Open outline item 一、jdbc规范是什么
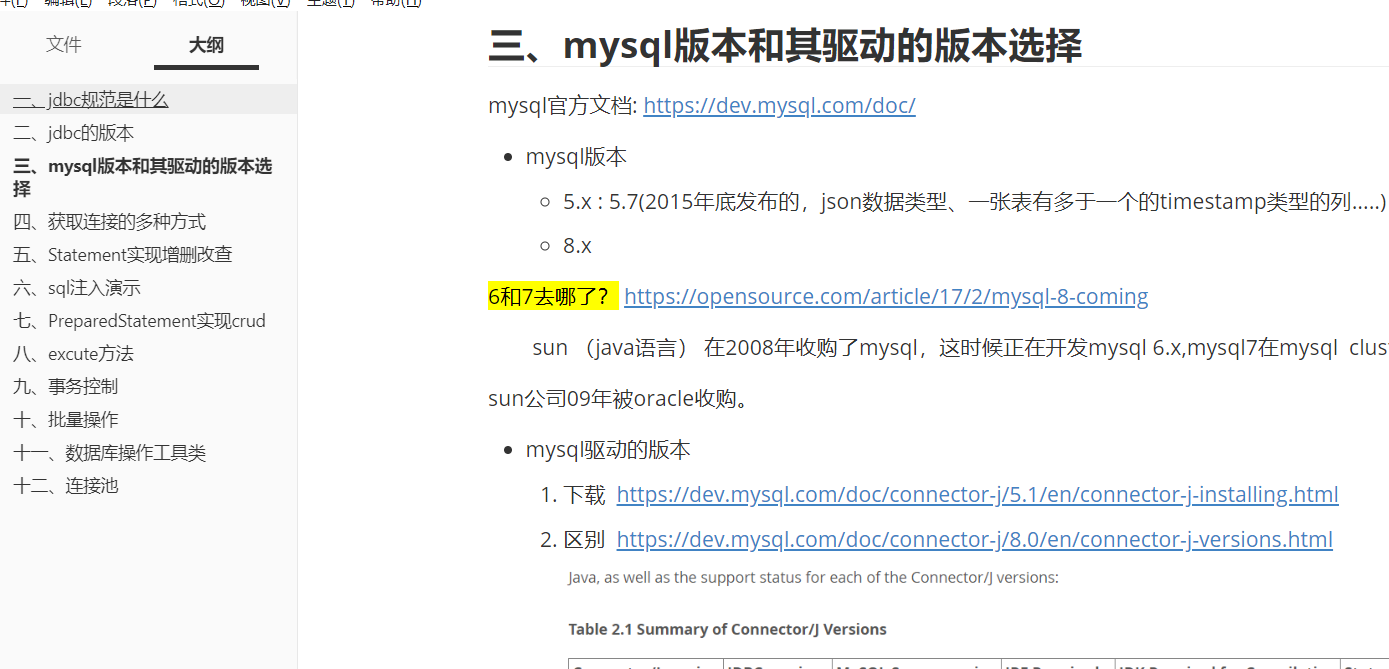Viewport: 1389px width, 669px height. [91, 100]
